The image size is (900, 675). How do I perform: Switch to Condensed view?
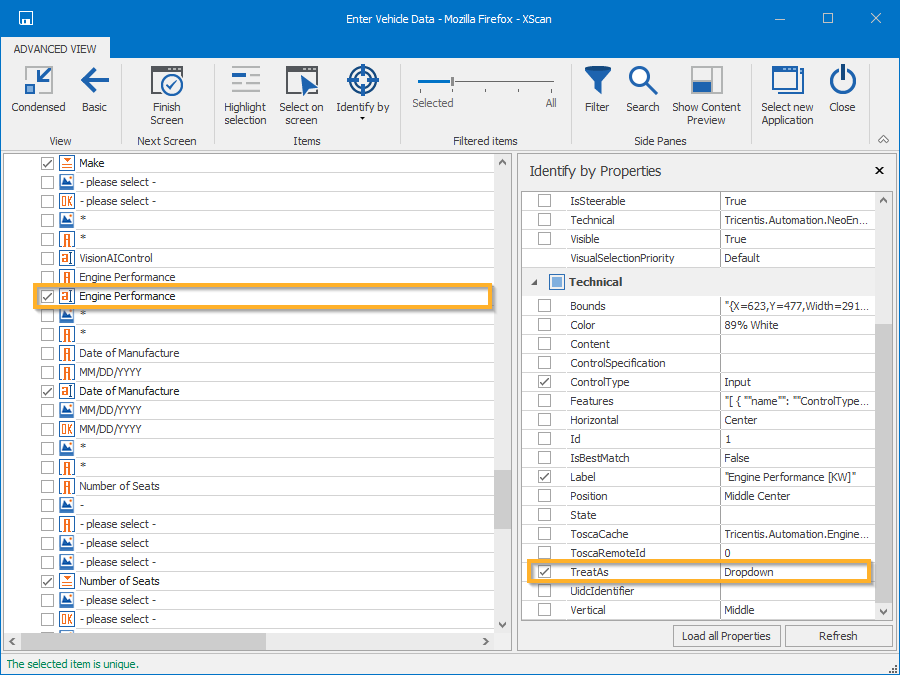[x=38, y=90]
